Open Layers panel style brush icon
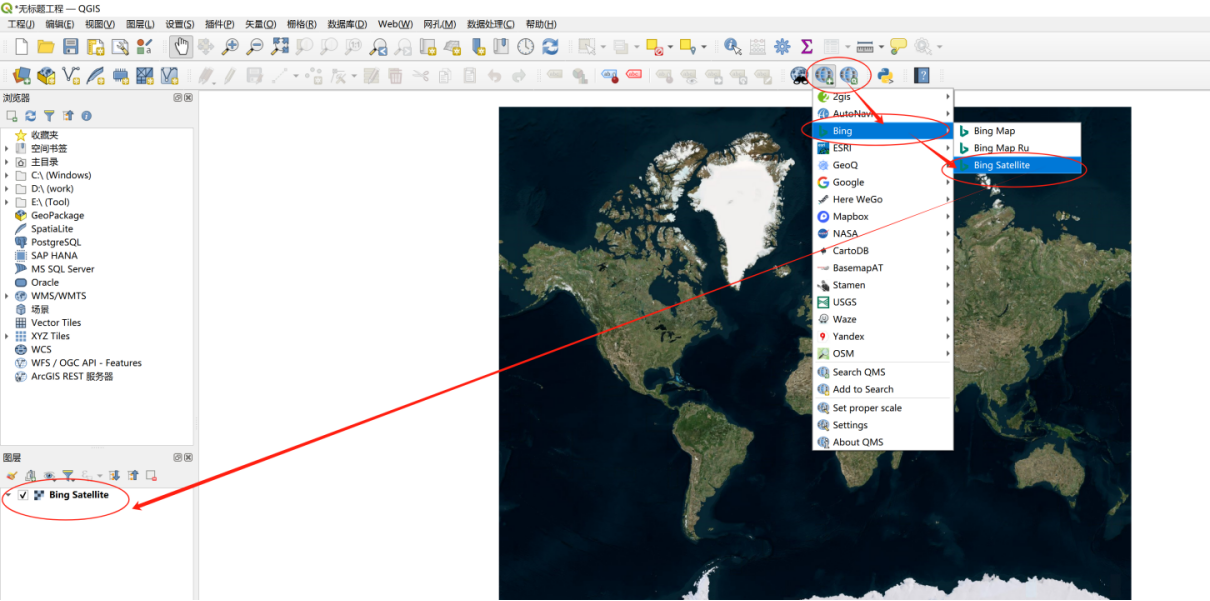Image resolution: width=1210 pixels, height=601 pixels. 12,475
